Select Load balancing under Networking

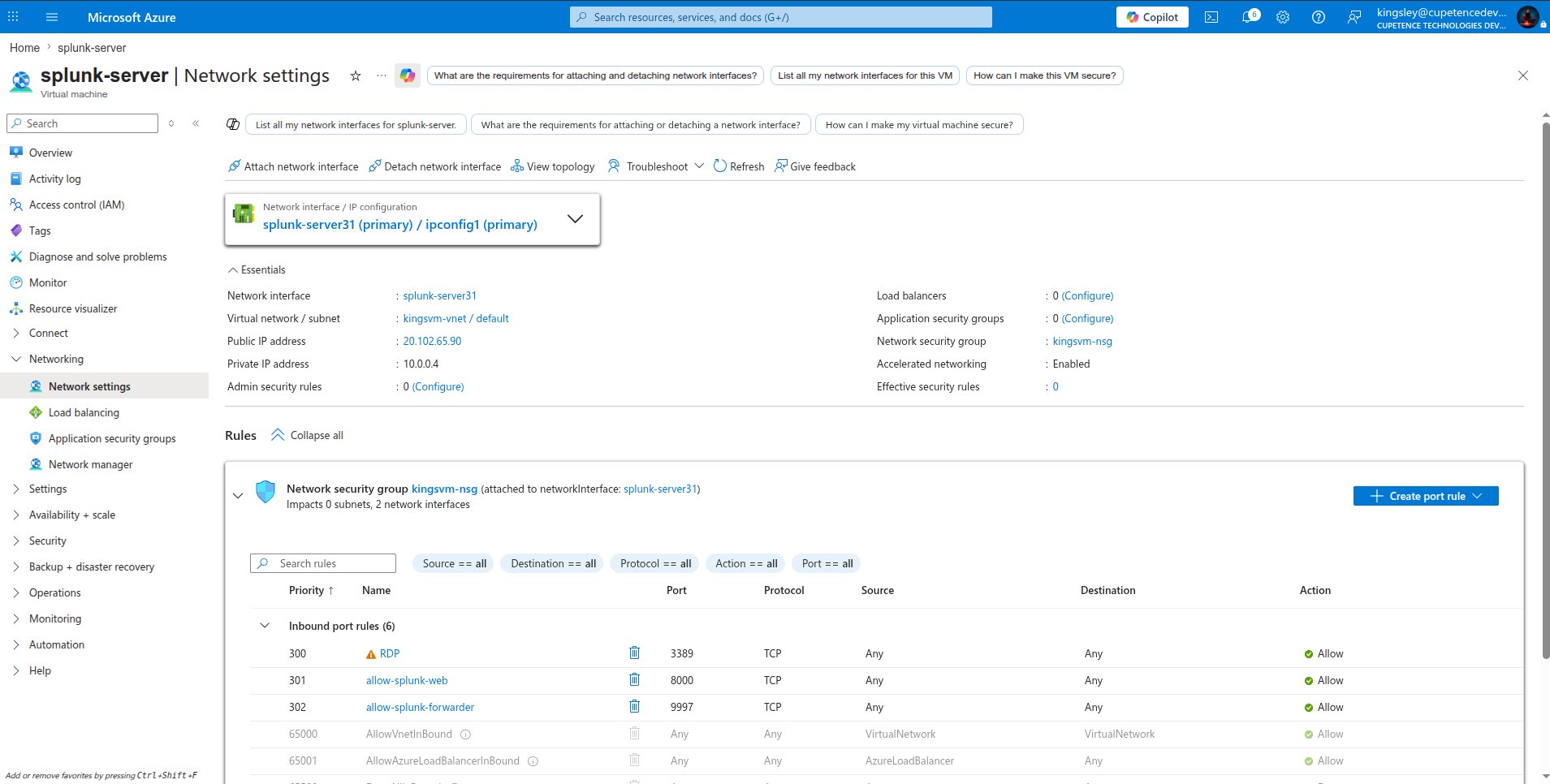[x=84, y=412]
